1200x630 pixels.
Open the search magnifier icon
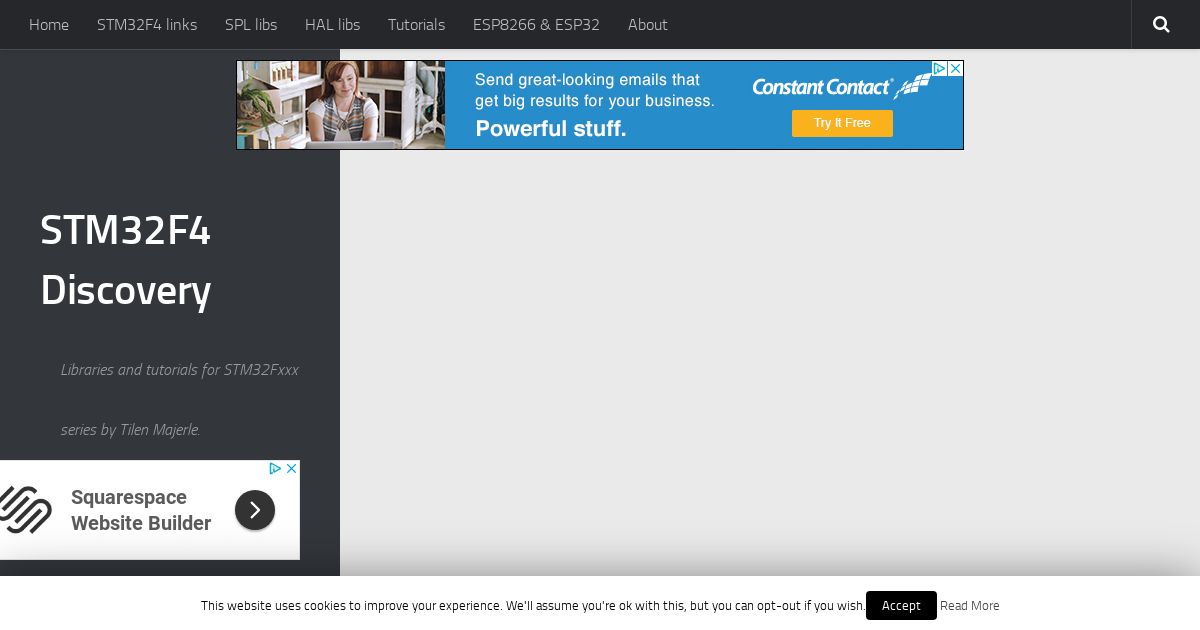tap(1161, 24)
